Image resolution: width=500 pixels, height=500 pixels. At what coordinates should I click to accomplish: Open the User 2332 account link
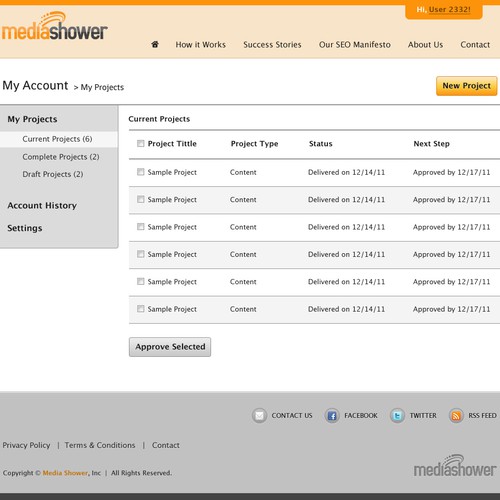coord(449,10)
